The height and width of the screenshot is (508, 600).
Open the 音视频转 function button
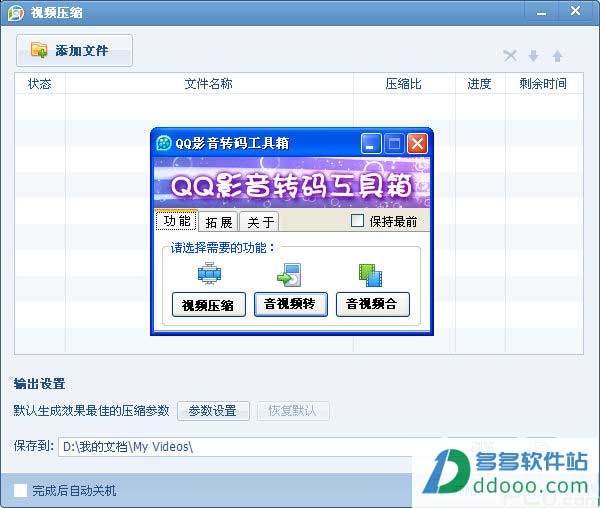point(291,304)
